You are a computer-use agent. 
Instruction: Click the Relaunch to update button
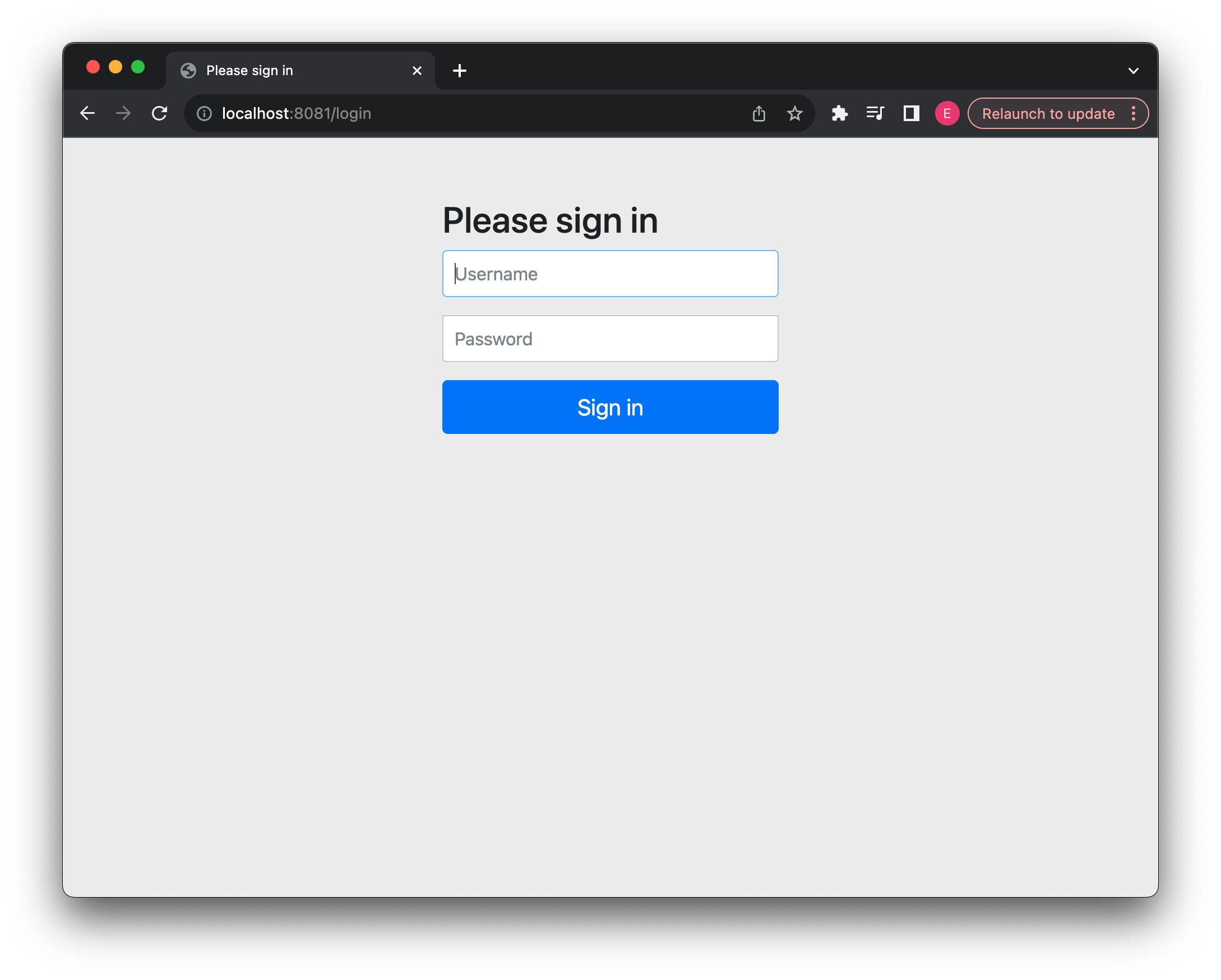[x=1047, y=113]
